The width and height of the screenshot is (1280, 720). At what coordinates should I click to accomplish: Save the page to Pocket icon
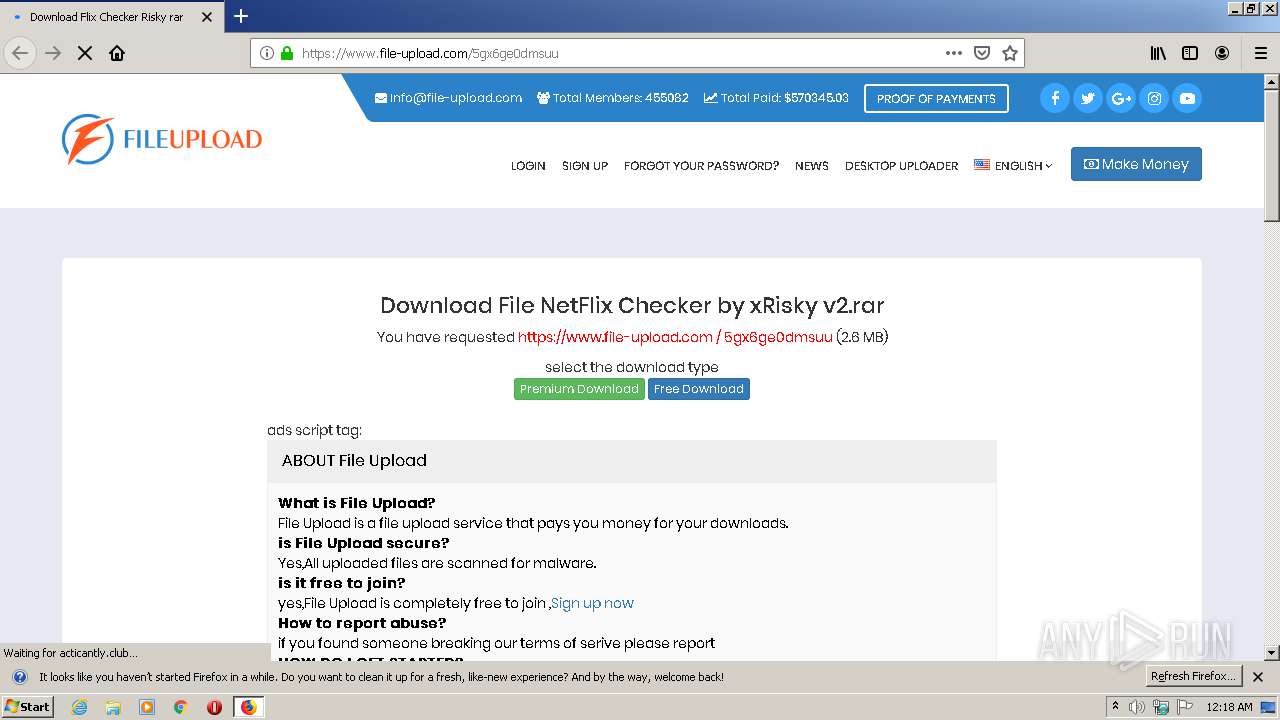[982, 53]
